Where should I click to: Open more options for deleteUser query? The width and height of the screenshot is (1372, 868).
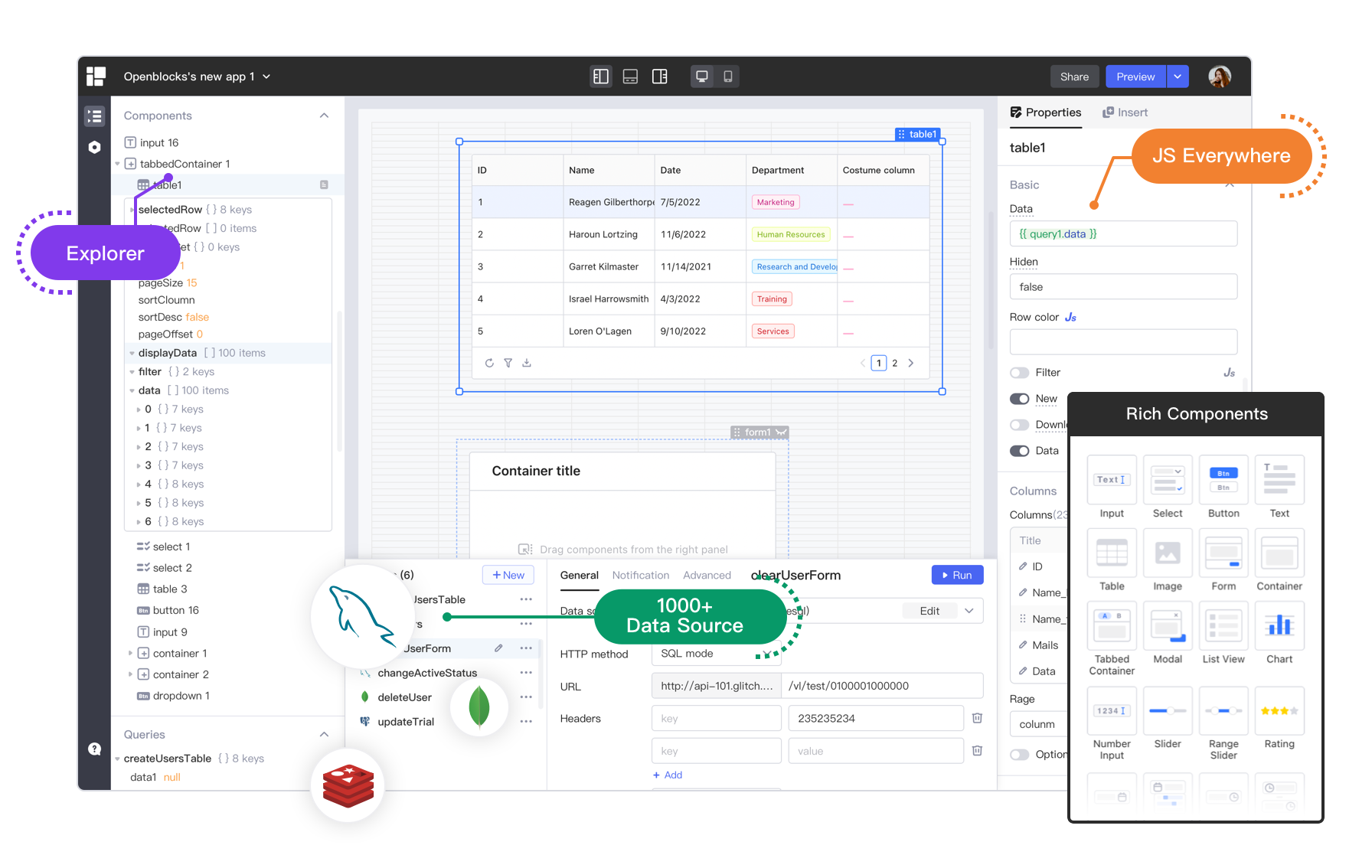[526, 697]
